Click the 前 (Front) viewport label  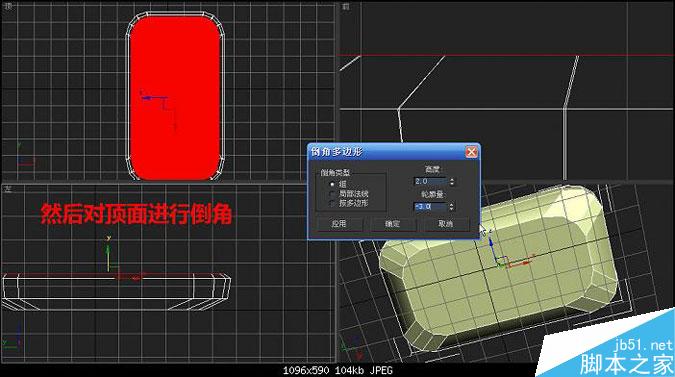point(346,6)
